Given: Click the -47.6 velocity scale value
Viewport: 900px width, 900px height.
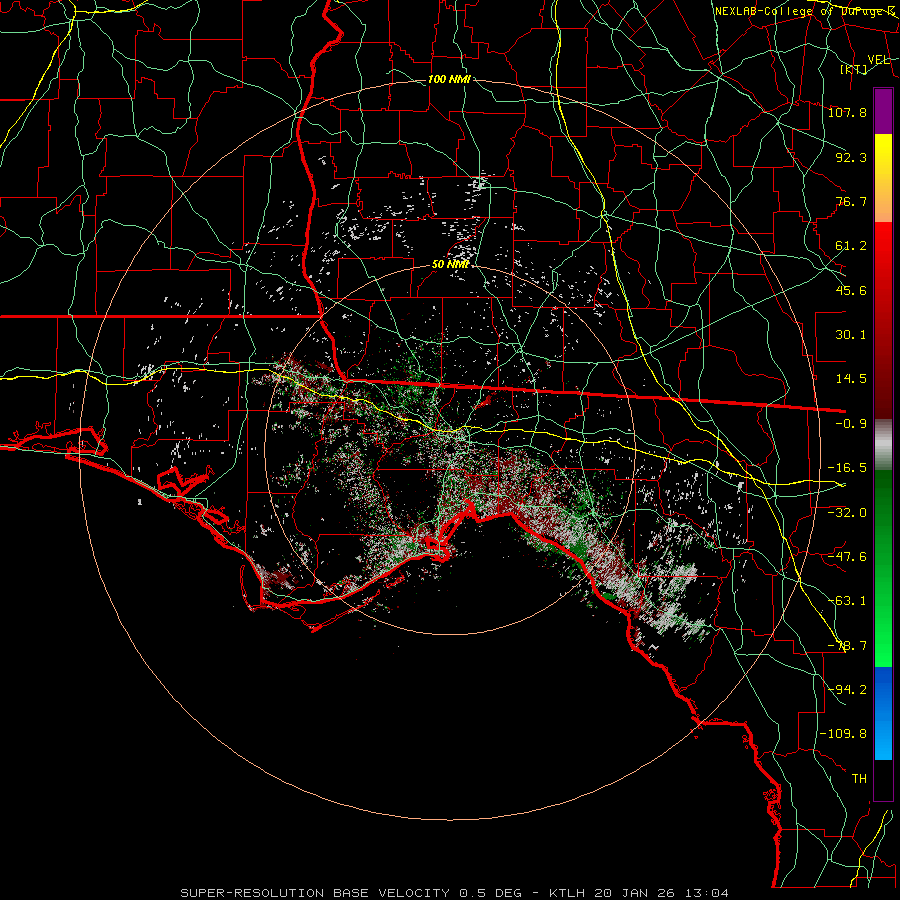Looking at the screenshot, I should point(847,557).
